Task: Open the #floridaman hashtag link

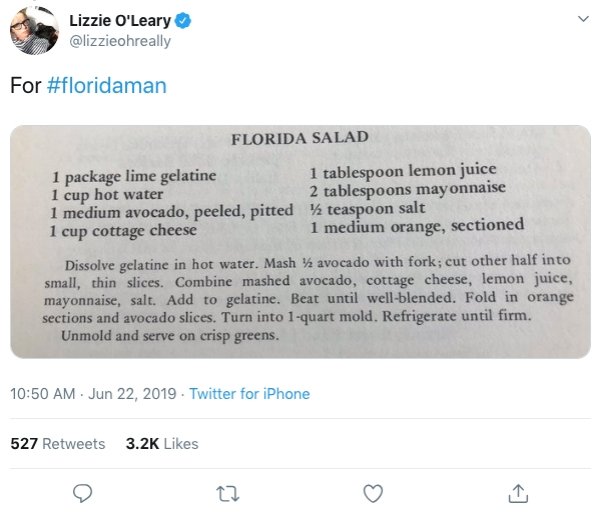Action: pos(107,85)
